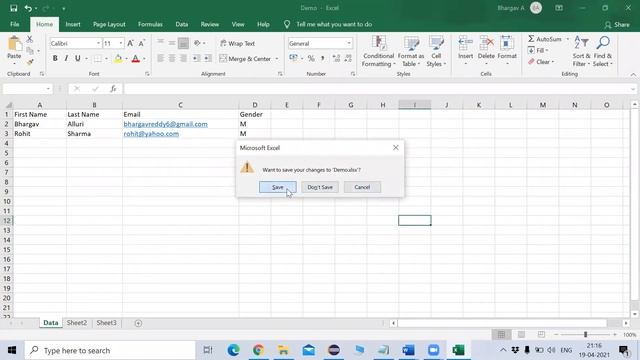
Task: Click the AutoSum sigma icon
Action: (x=531, y=39)
